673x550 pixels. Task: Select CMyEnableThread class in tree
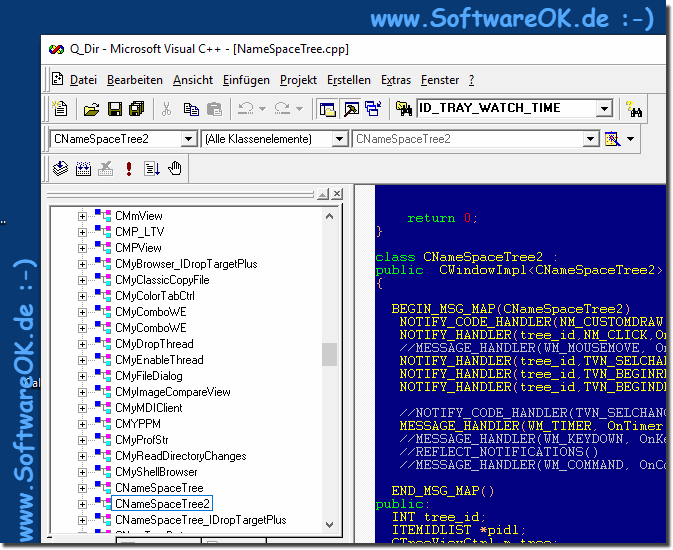tap(159, 360)
